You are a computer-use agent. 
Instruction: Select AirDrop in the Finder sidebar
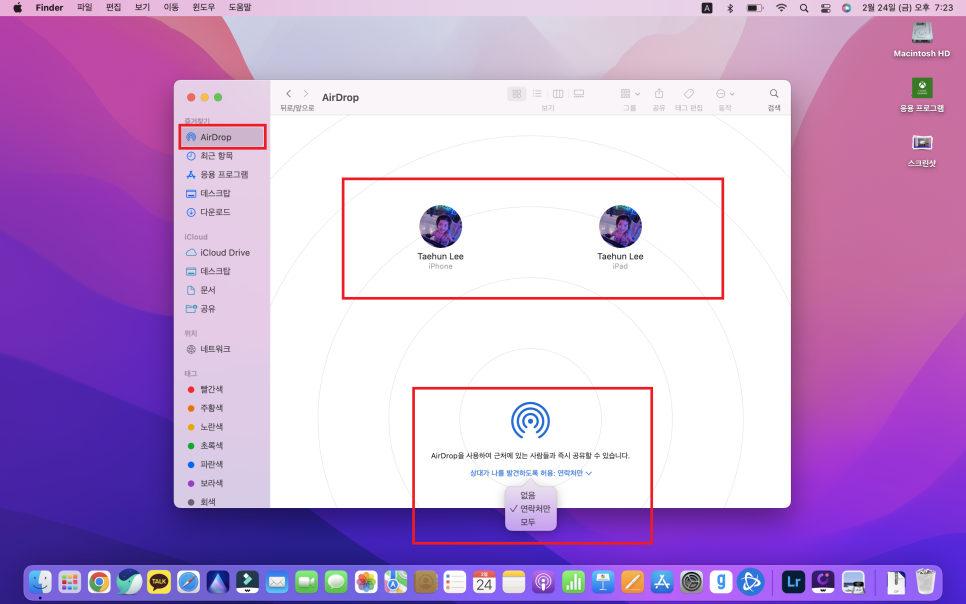coord(222,137)
